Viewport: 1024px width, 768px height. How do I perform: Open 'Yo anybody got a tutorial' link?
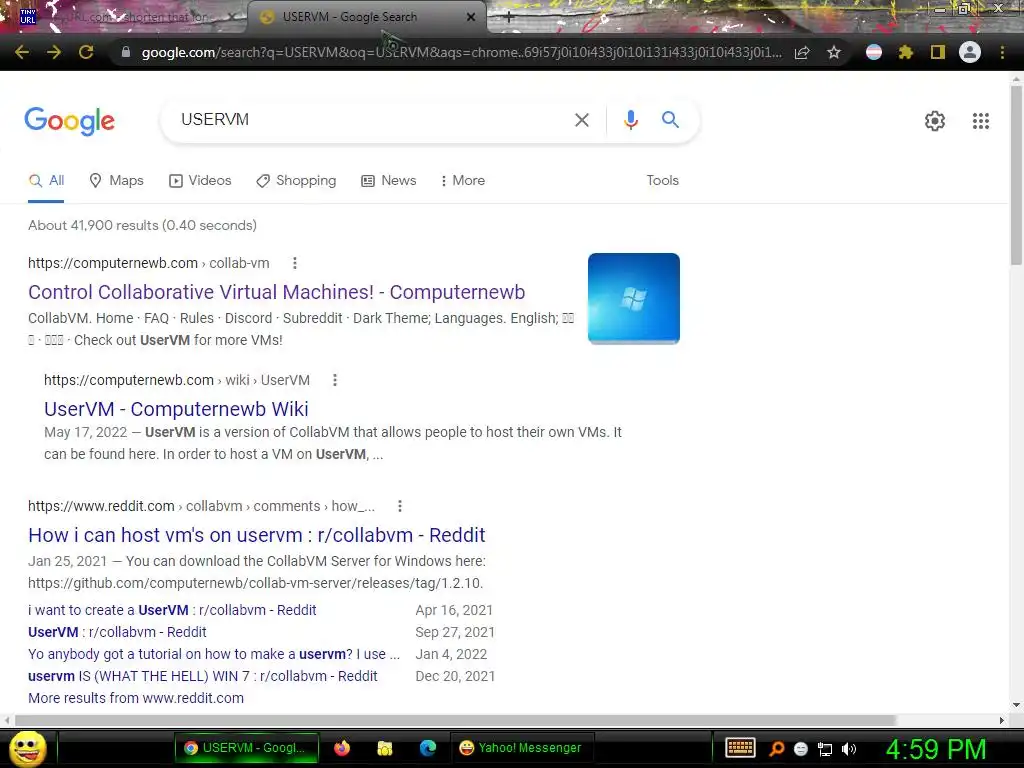[x=214, y=654]
